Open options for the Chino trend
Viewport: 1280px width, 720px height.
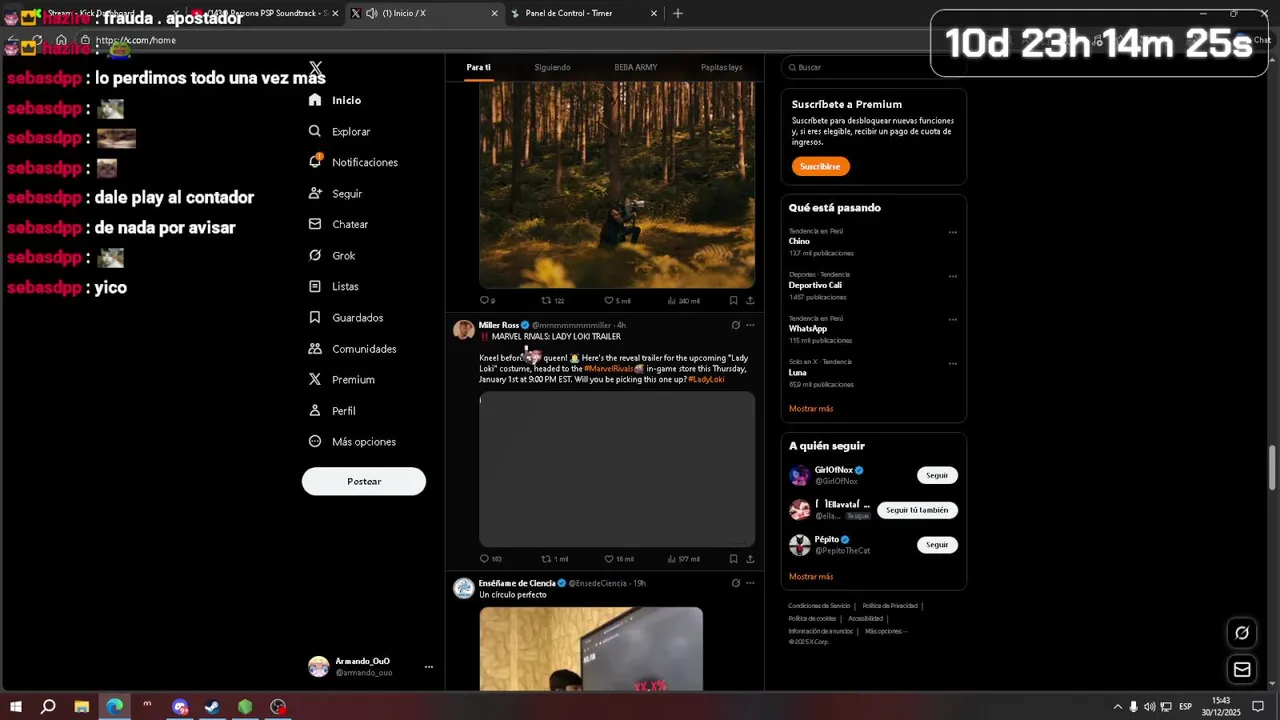952,232
